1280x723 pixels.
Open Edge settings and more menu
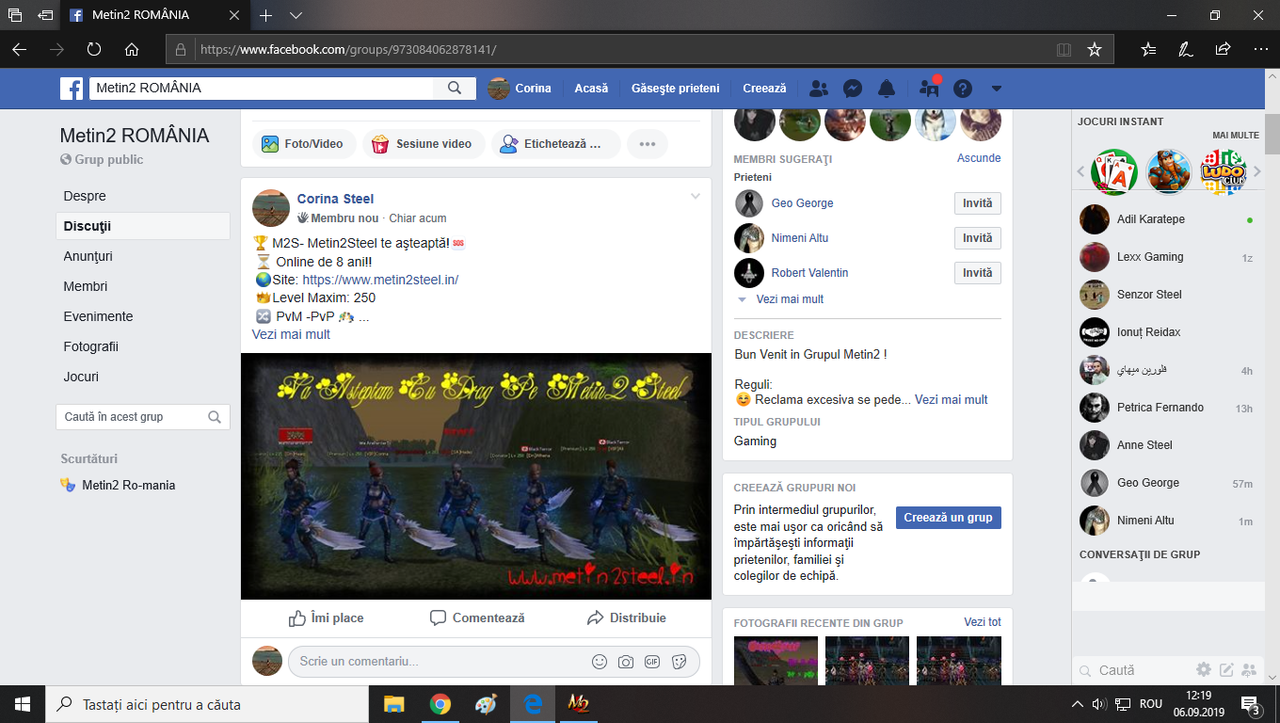click(1259, 49)
